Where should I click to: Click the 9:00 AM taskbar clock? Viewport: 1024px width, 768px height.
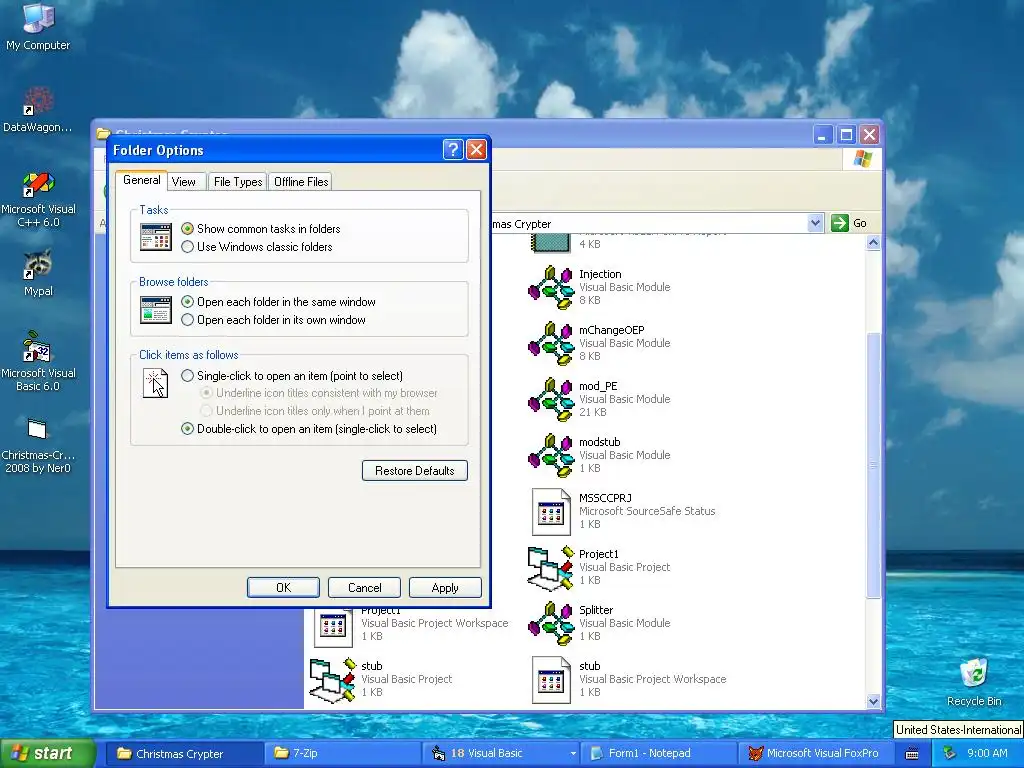pyautogui.click(x=987, y=754)
